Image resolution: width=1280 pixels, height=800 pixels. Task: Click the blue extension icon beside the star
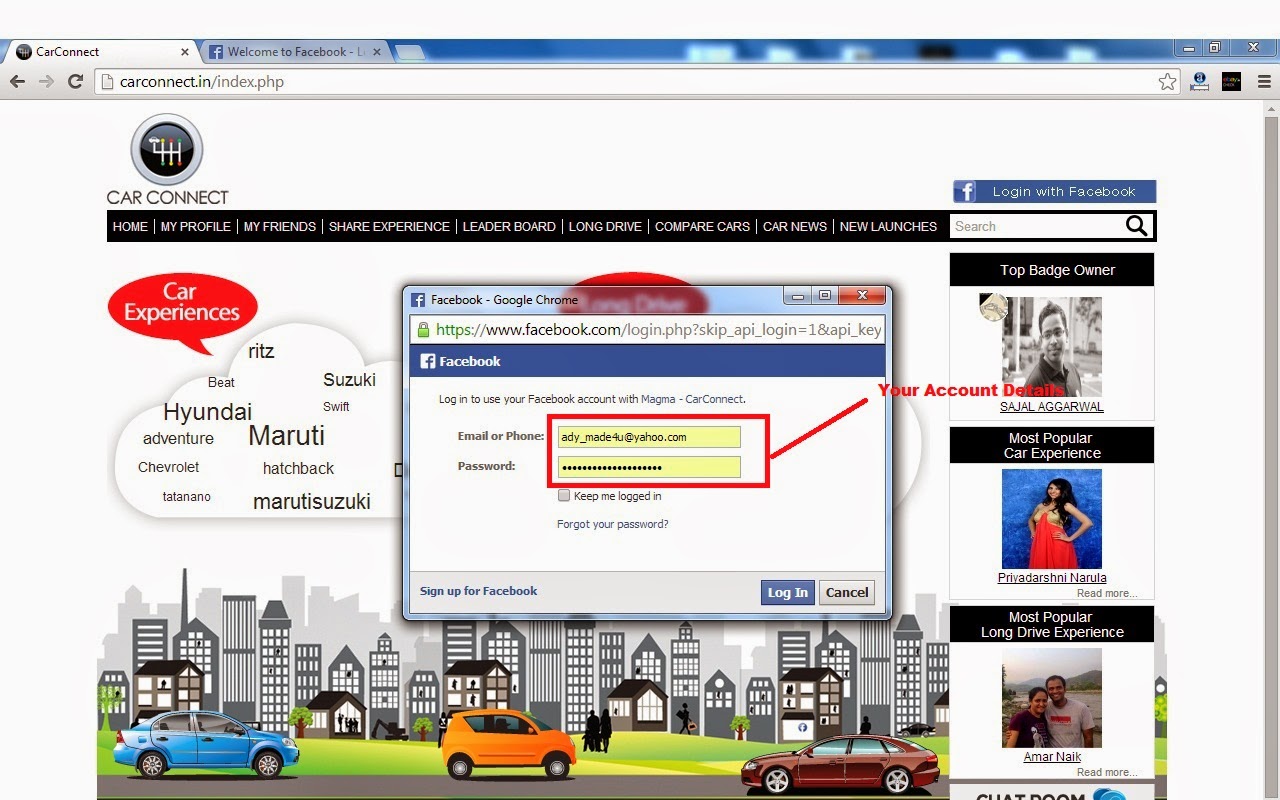click(1200, 82)
